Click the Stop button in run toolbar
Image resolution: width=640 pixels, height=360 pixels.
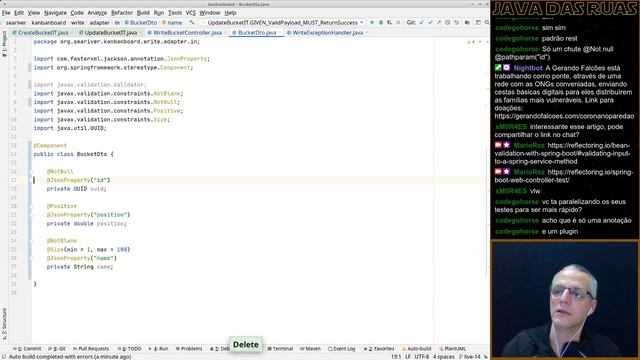pos(398,22)
